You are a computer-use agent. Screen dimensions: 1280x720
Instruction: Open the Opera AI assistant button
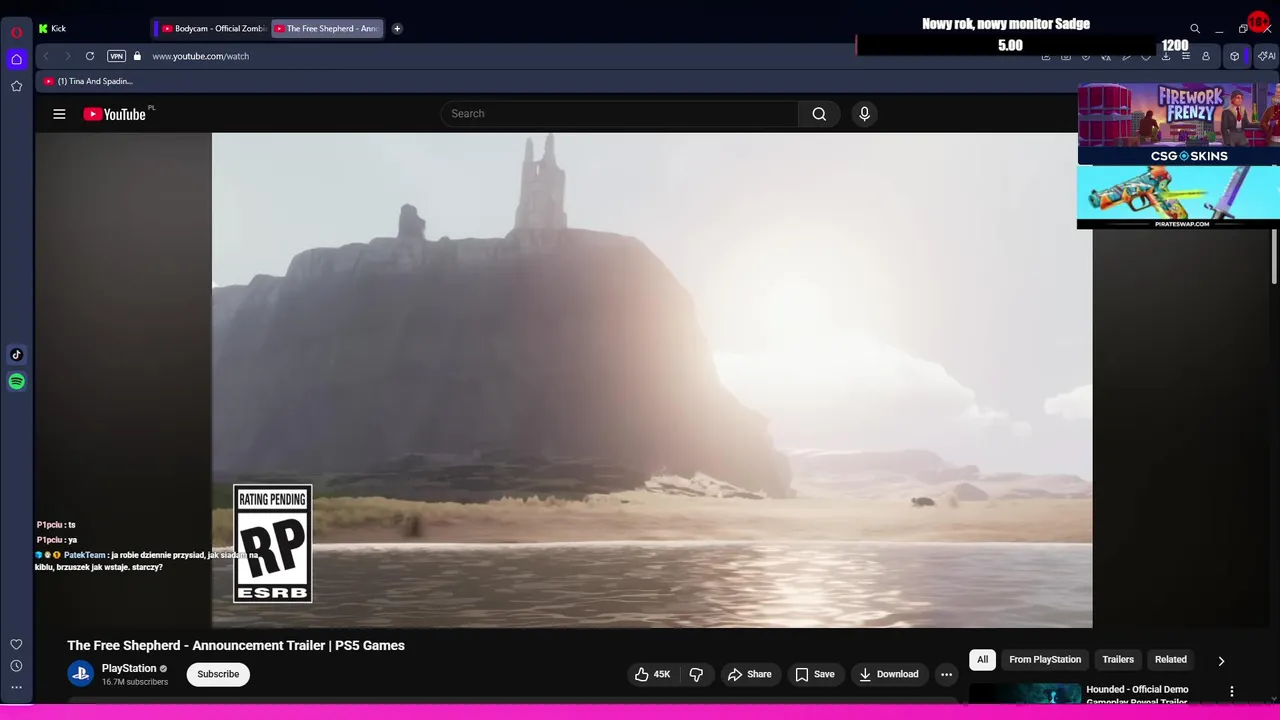click(1267, 56)
